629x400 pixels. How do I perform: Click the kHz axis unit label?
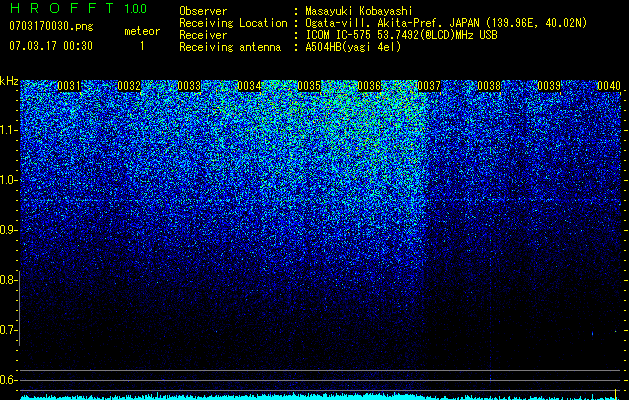[x=9, y=81]
